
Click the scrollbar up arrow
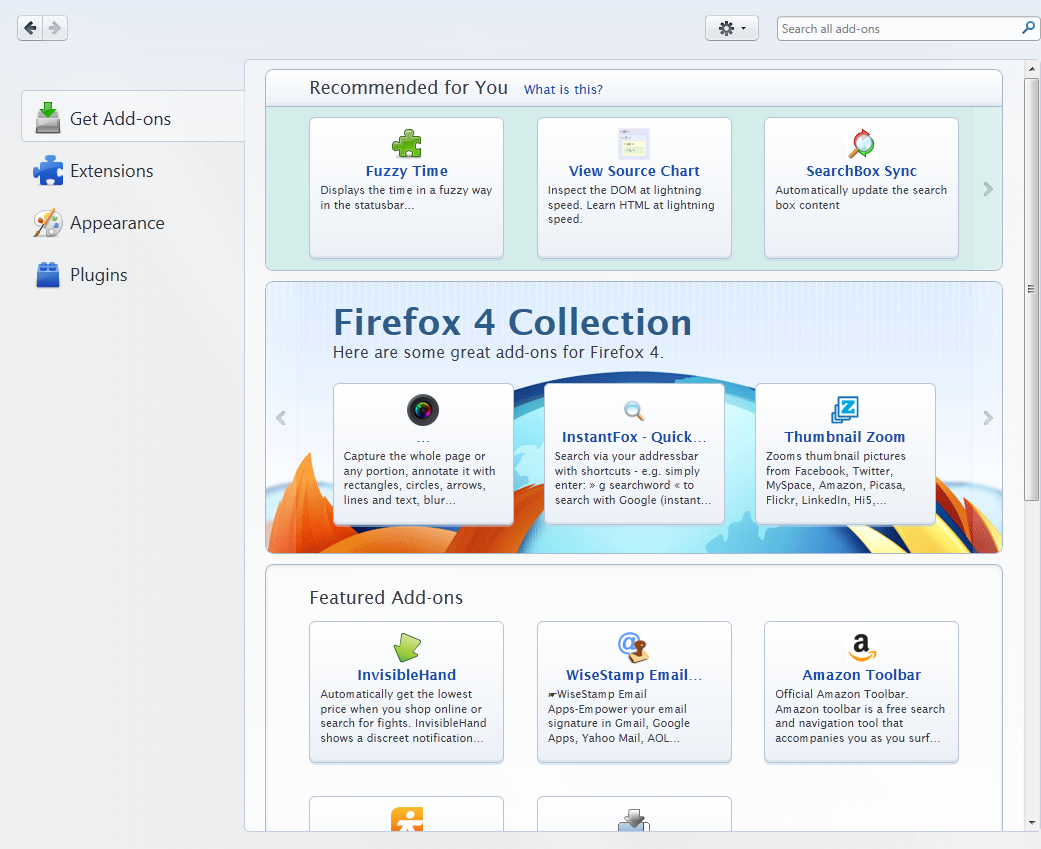pyautogui.click(x=1032, y=68)
